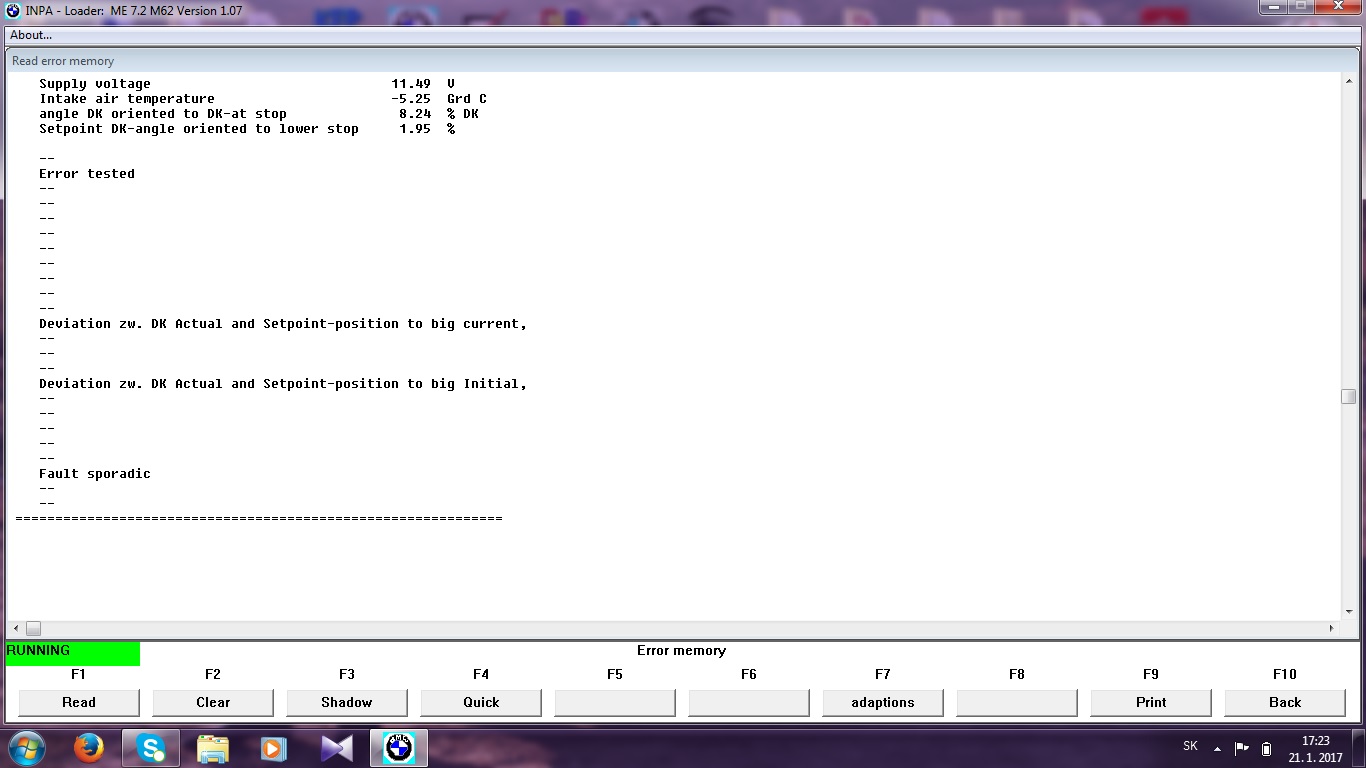Switch to Visual Studio in the taskbar
Viewport: 1366px width, 768px height.
click(336, 748)
